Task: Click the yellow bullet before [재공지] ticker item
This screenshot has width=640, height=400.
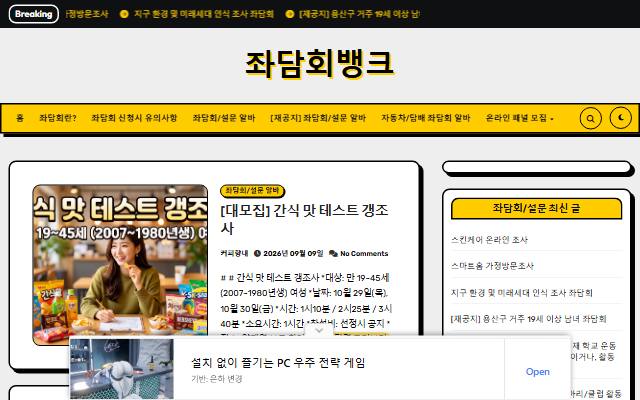Action: click(x=289, y=14)
